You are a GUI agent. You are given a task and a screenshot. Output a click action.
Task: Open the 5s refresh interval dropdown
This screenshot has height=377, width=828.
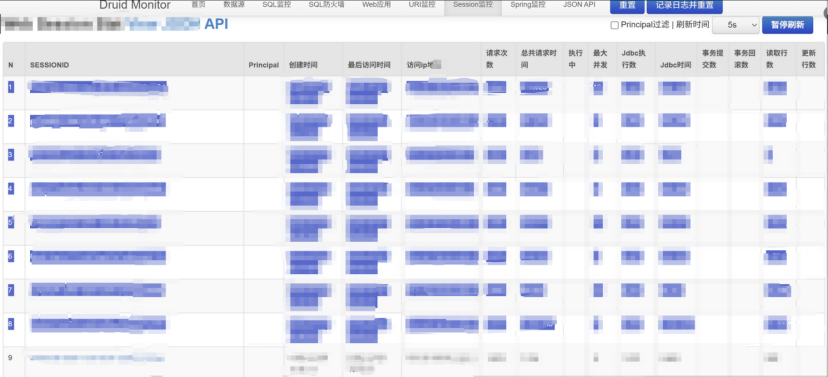pyautogui.click(x=735, y=25)
